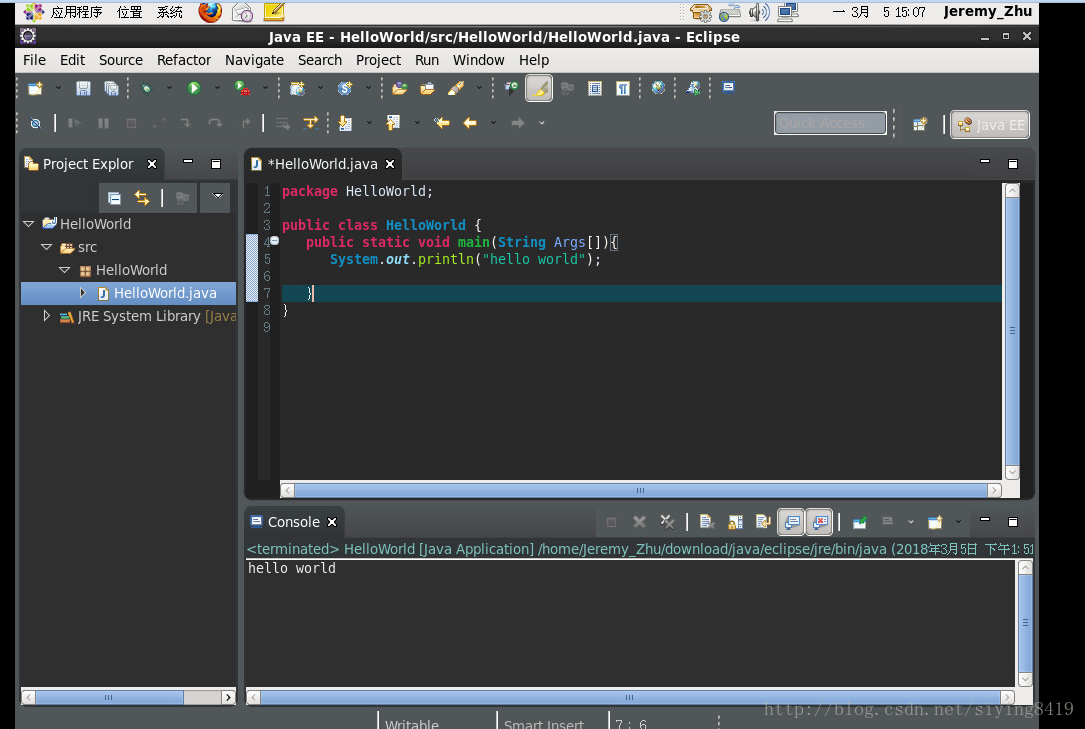Toggle Show Whitespace Characters pilcrow icon
The width and height of the screenshot is (1085, 729).
[623, 89]
